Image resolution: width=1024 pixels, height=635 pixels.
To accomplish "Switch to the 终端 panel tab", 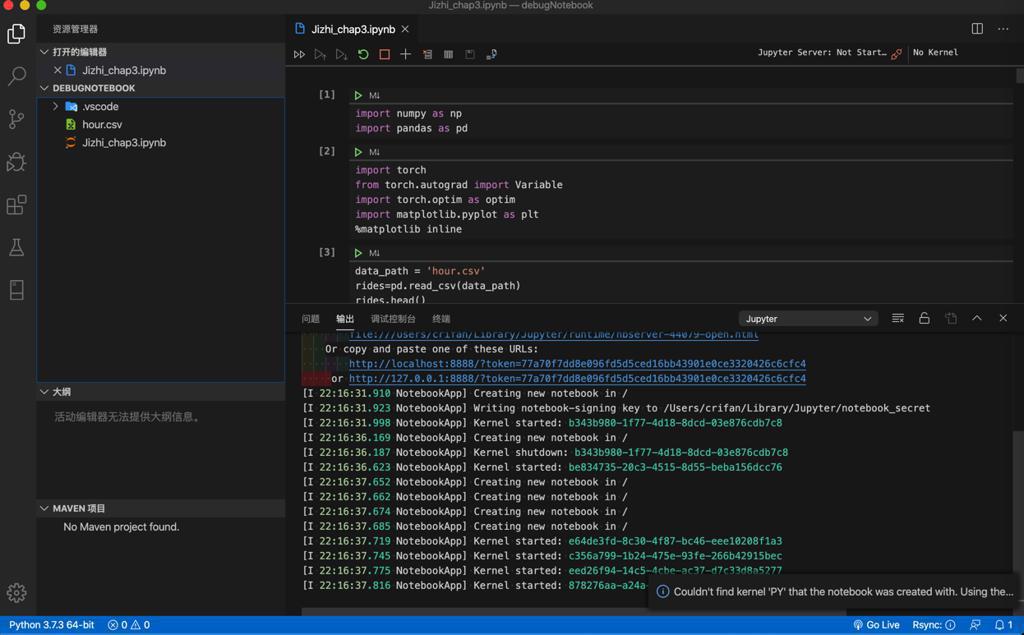I will coord(441,319).
